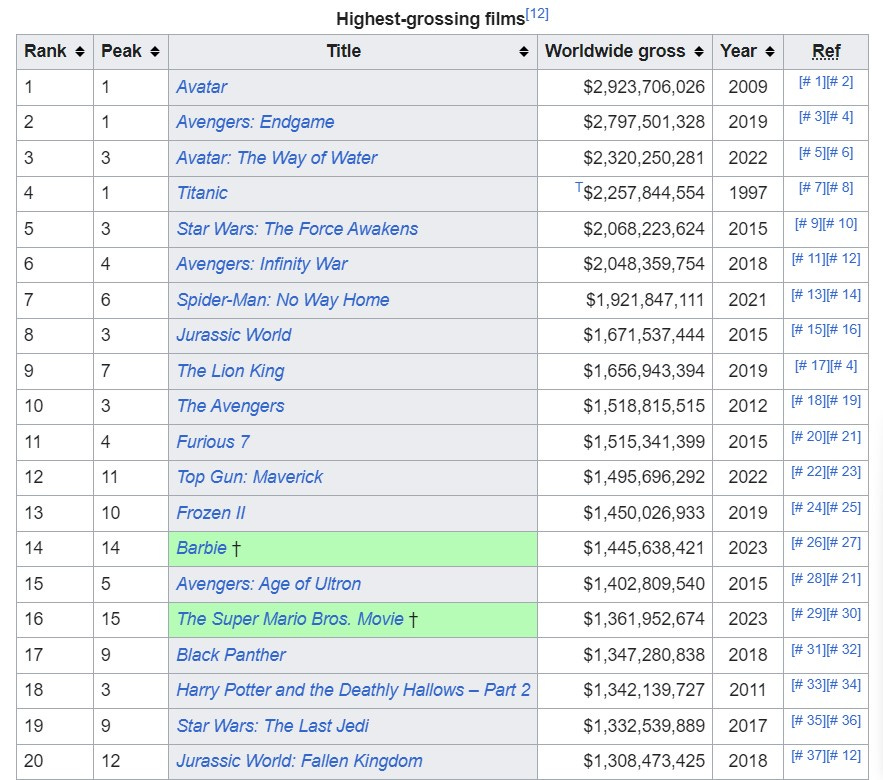The width and height of the screenshot is (883, 780).
Task: Open reference [# 34] for Harry Potter
Action: pos(844,684)
